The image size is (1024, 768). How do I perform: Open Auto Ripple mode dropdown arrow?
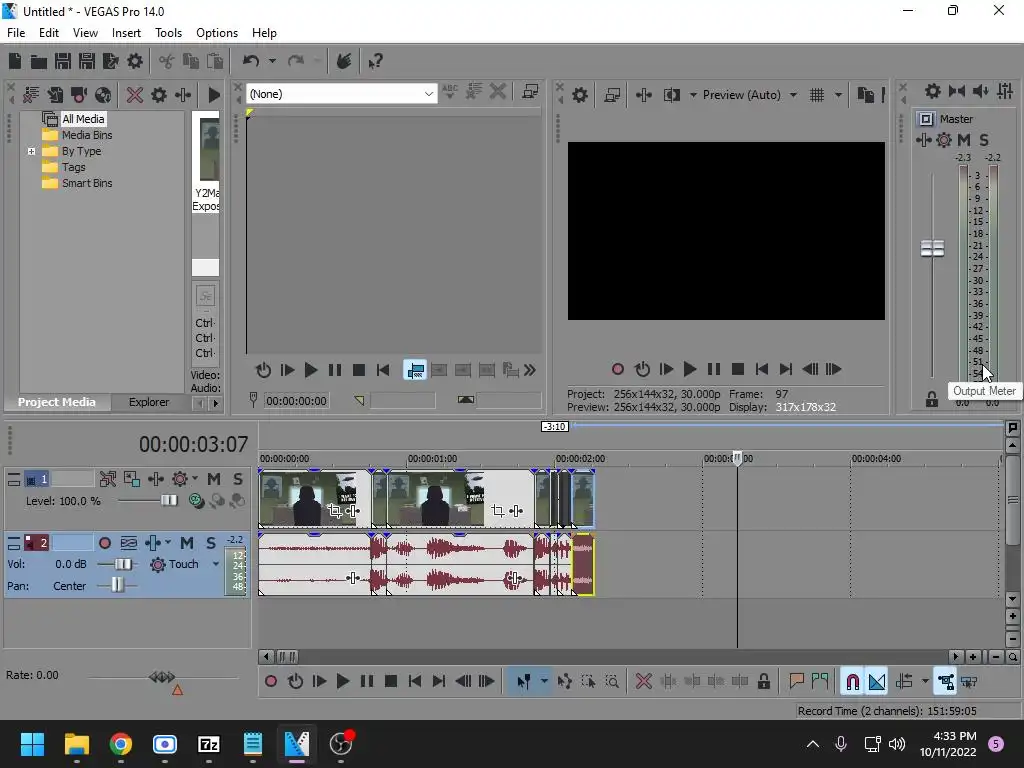click(x=925, y=682)
